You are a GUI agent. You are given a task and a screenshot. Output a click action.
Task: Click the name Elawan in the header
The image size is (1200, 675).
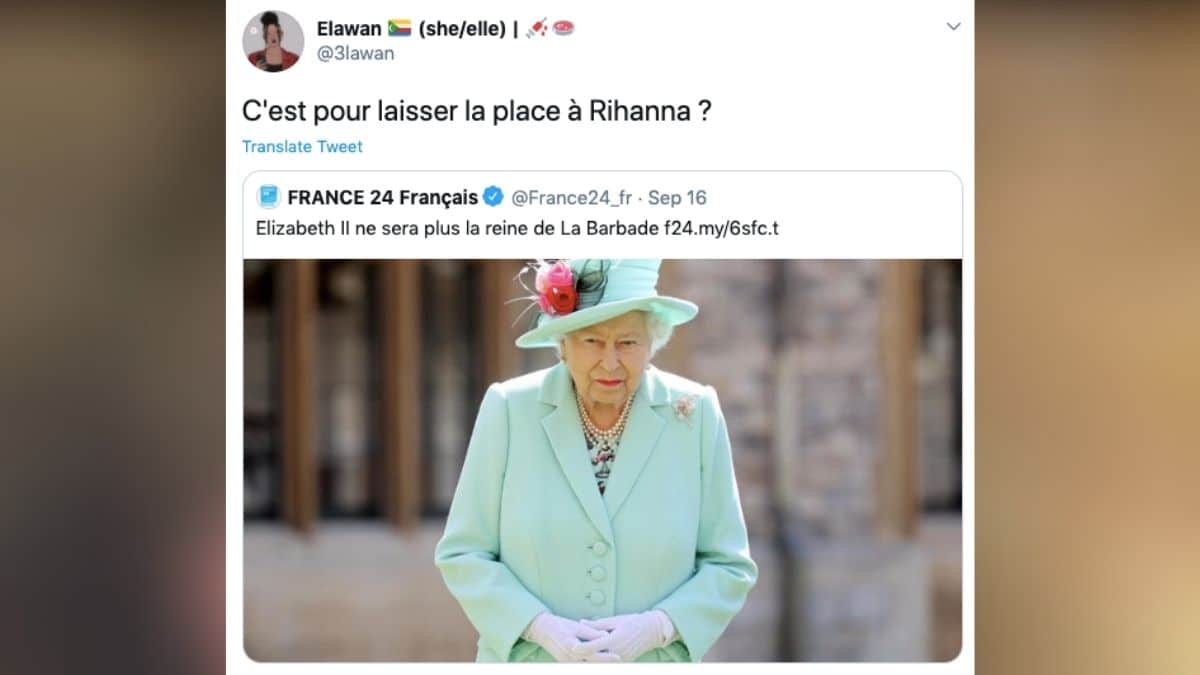(x=349, y=28)
